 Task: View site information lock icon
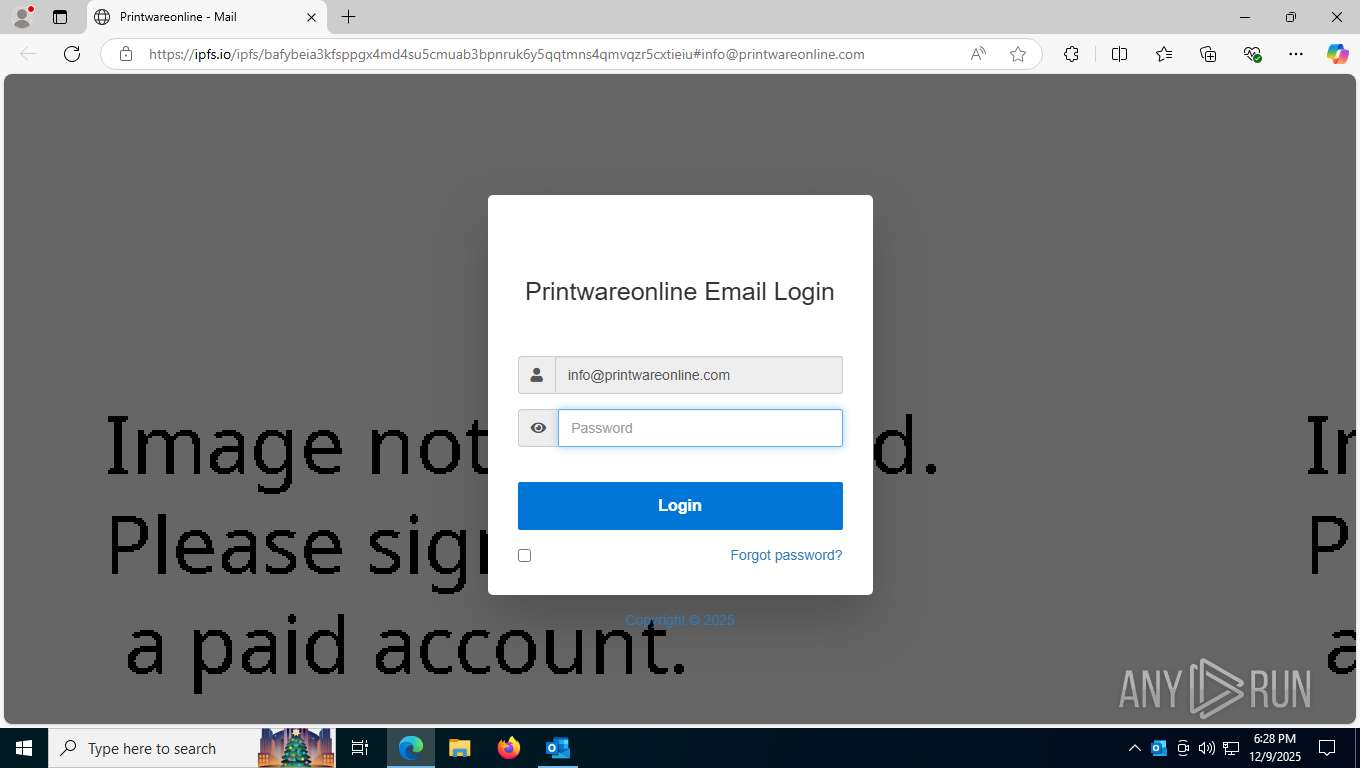pyautogui.click(x=126, y=54)
